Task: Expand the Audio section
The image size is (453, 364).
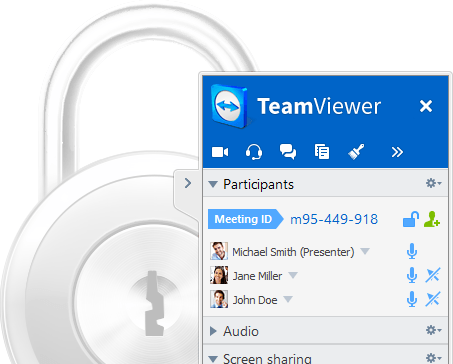Action: tap(213, 331)
